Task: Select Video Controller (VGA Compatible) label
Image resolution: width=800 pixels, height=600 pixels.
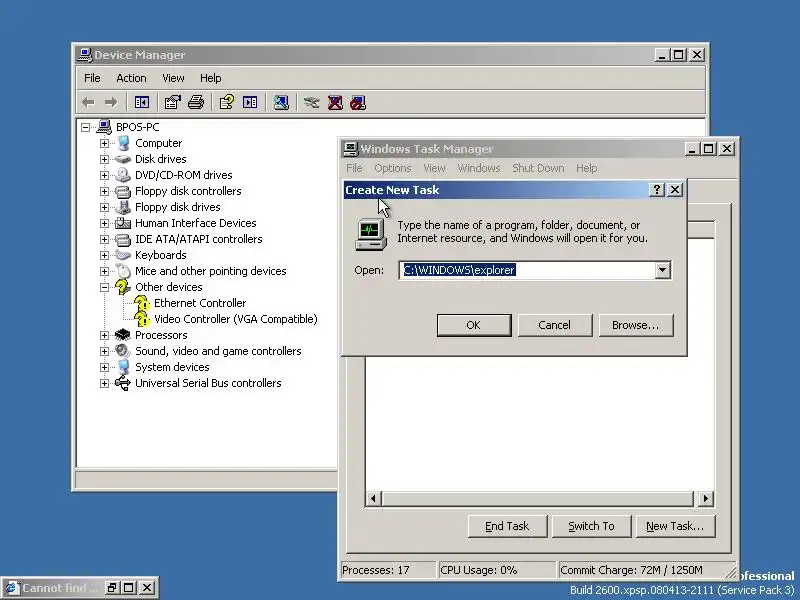Action: [x=236, y=319]
